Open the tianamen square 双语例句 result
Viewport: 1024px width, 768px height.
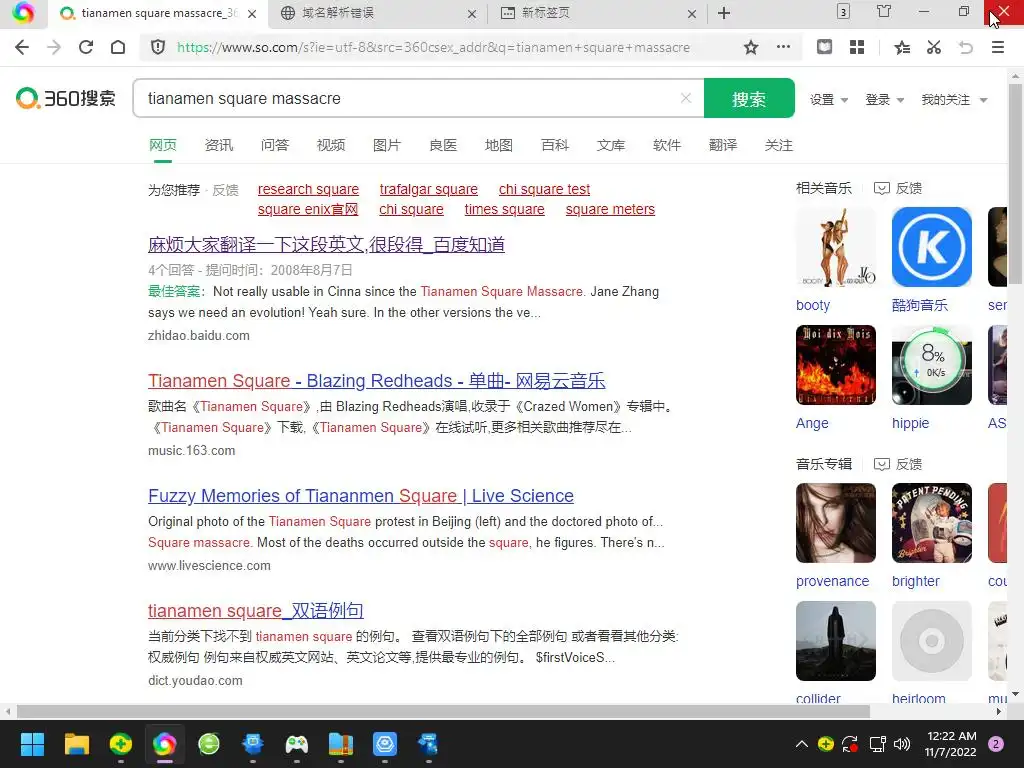pos(255,611)
